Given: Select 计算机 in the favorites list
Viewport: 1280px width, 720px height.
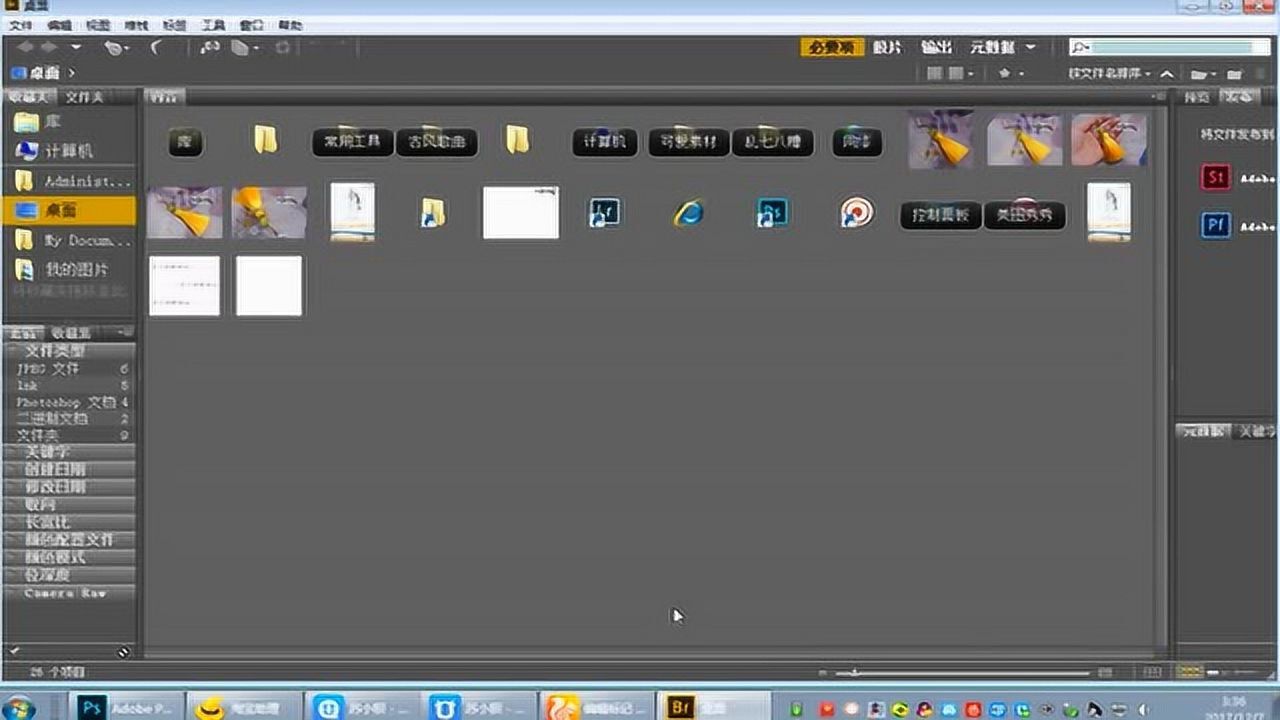Looking at the screenshot, I should [x=68, y=151].
